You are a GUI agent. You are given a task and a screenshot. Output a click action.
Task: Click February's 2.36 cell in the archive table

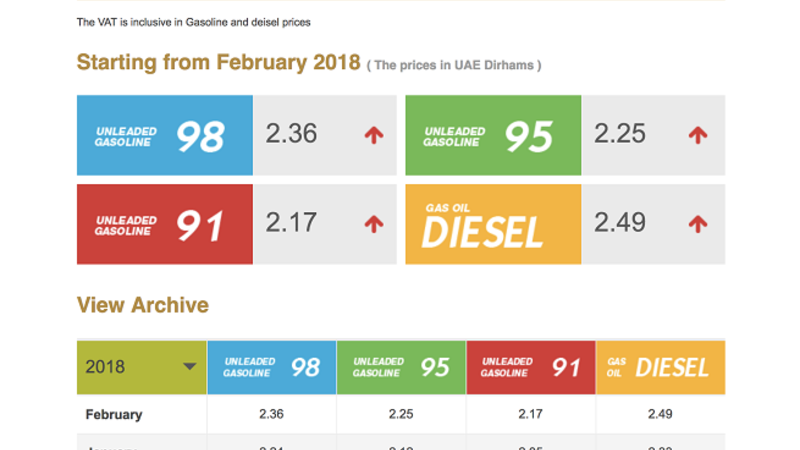pyautogui.click(x=271, y=414)
